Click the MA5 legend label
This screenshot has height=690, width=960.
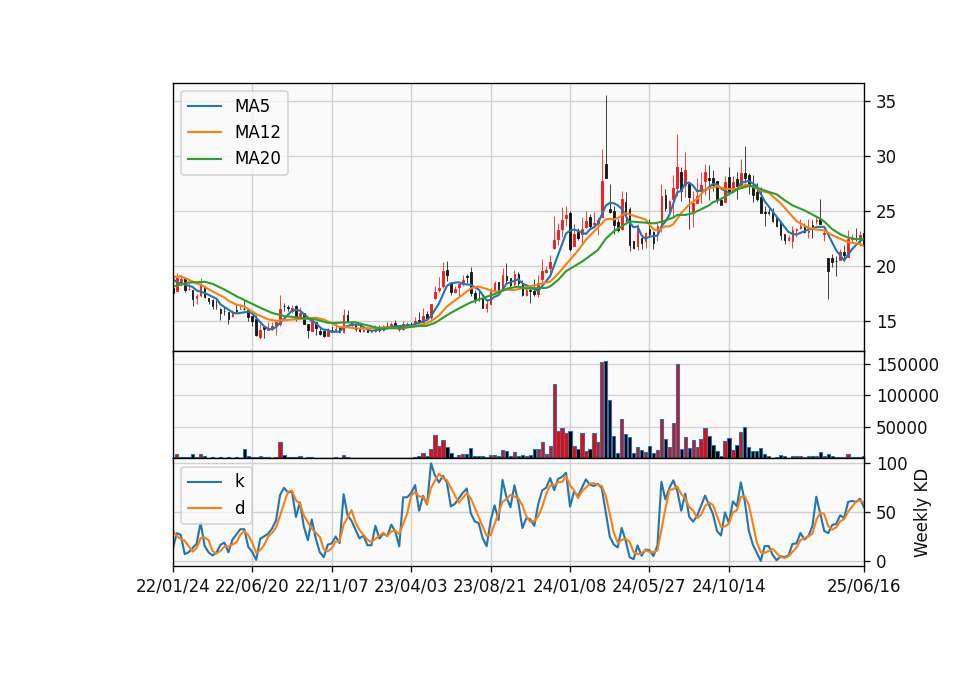pyautogui.click(x=252, y=106)
